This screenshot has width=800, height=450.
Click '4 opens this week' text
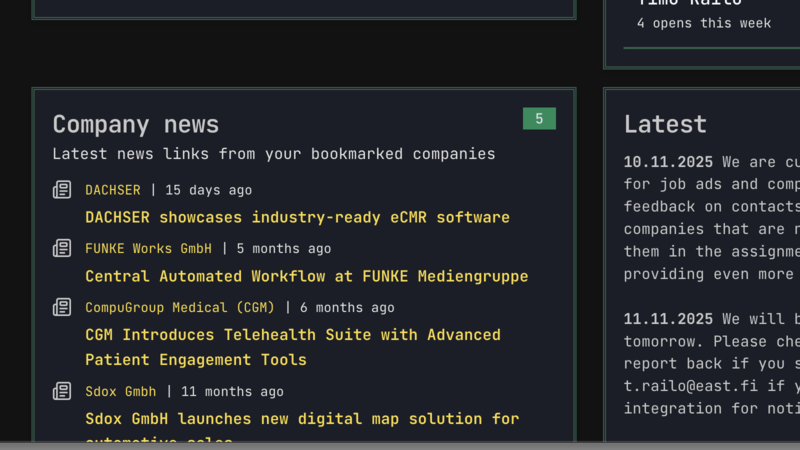pyautogui.click(x=704, y=23)
